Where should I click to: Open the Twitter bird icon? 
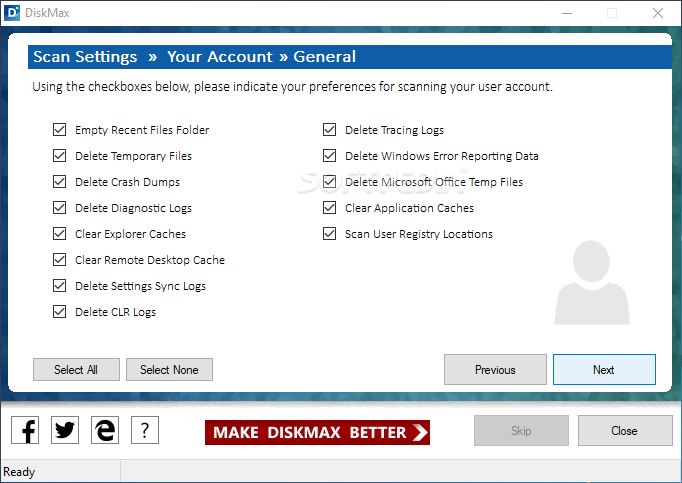tap(65, 430)
